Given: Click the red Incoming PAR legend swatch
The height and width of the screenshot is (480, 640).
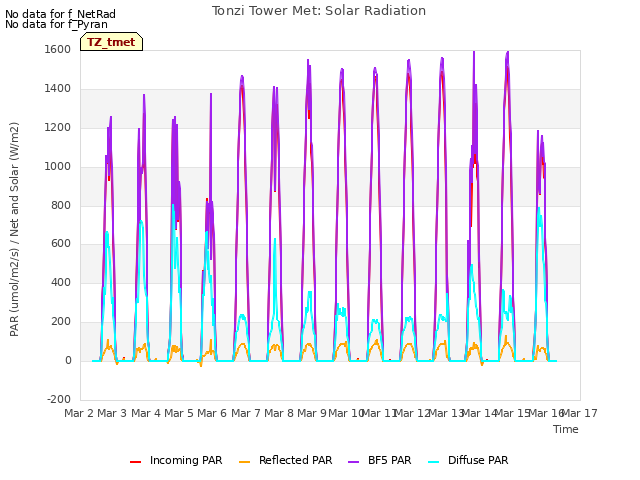Looking at the screenshot, I should [x=136, y=461].
